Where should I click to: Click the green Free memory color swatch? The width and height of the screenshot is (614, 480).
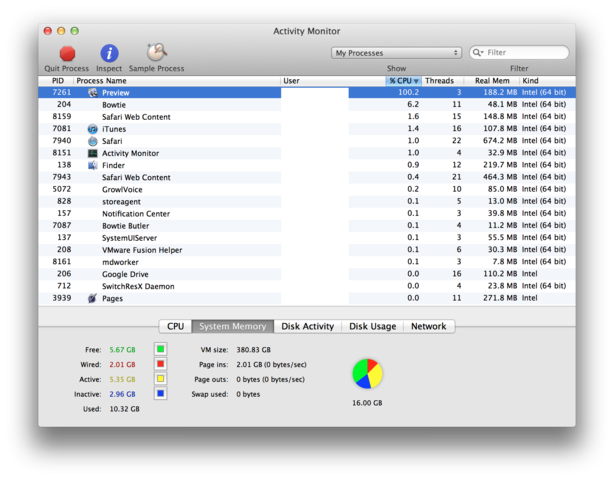(x=161, y=349)
